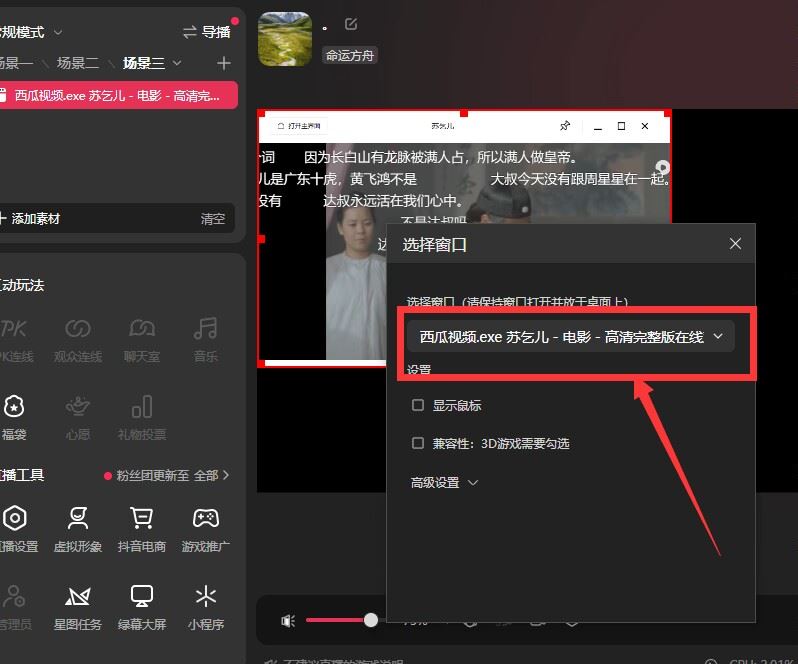The width and height of the screenshot is (798, 664).
Task: Open the window selection dropdown 西瓜视频.exe
Action: (571, 336)
